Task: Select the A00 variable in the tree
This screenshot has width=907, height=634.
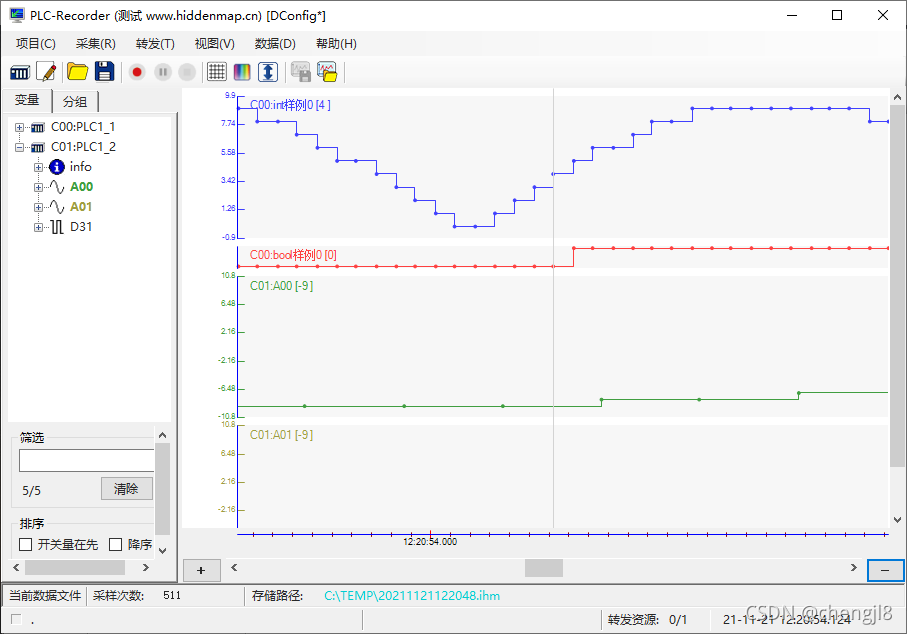Action: pyautogui.click(x=82, y=187)
